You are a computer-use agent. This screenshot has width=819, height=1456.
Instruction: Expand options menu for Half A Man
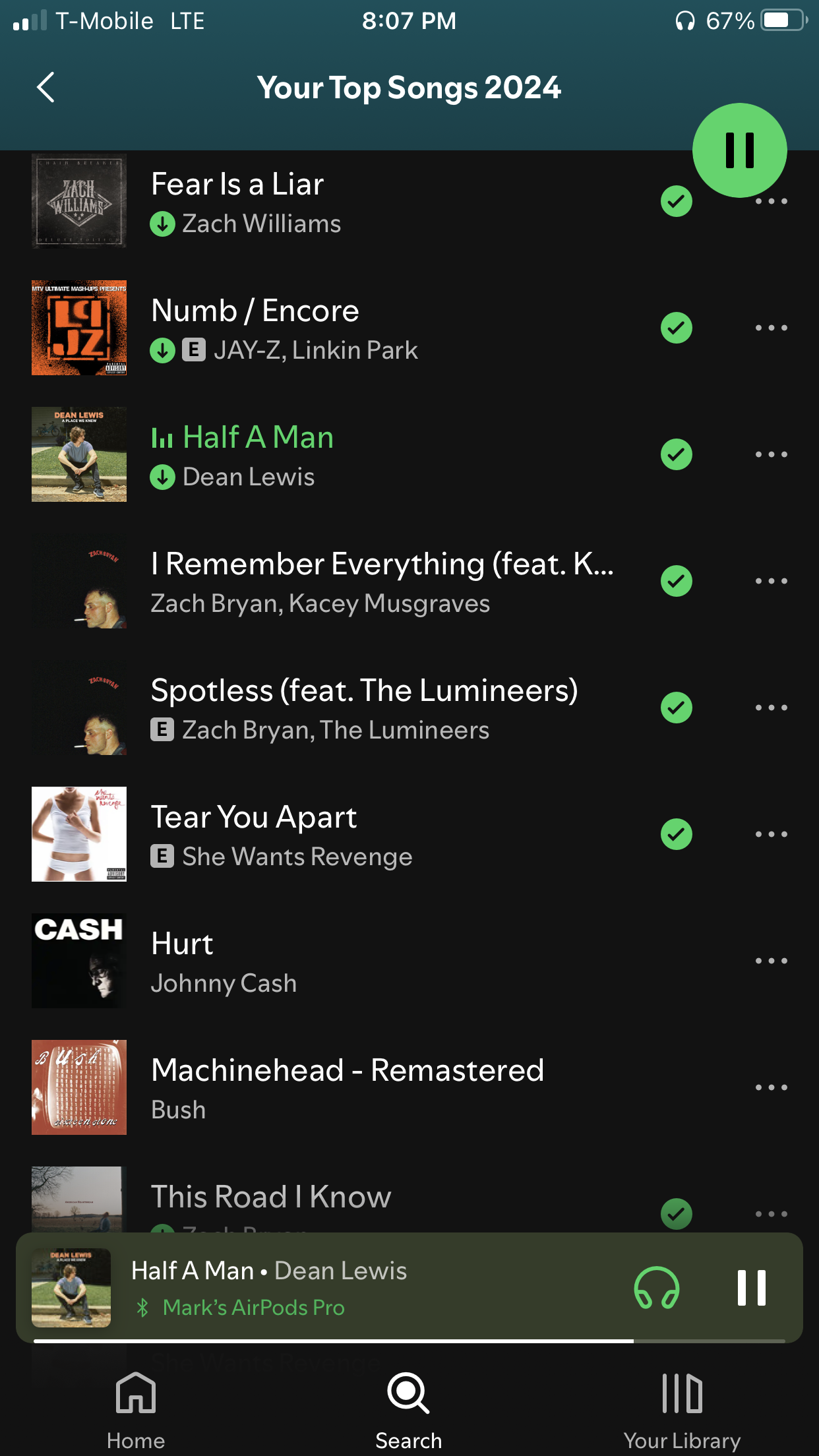point(771,454)
